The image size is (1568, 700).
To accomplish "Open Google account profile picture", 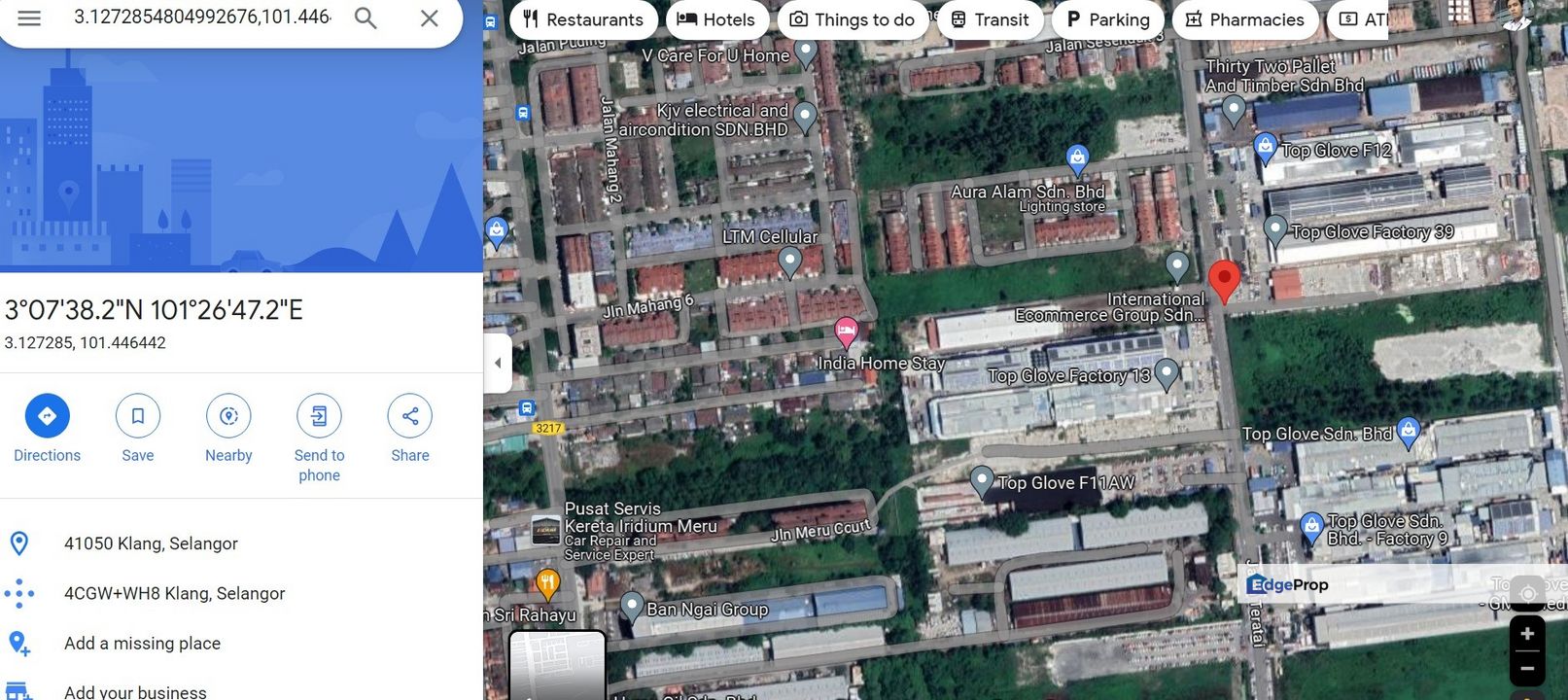I will click(x=1517, y=14).
